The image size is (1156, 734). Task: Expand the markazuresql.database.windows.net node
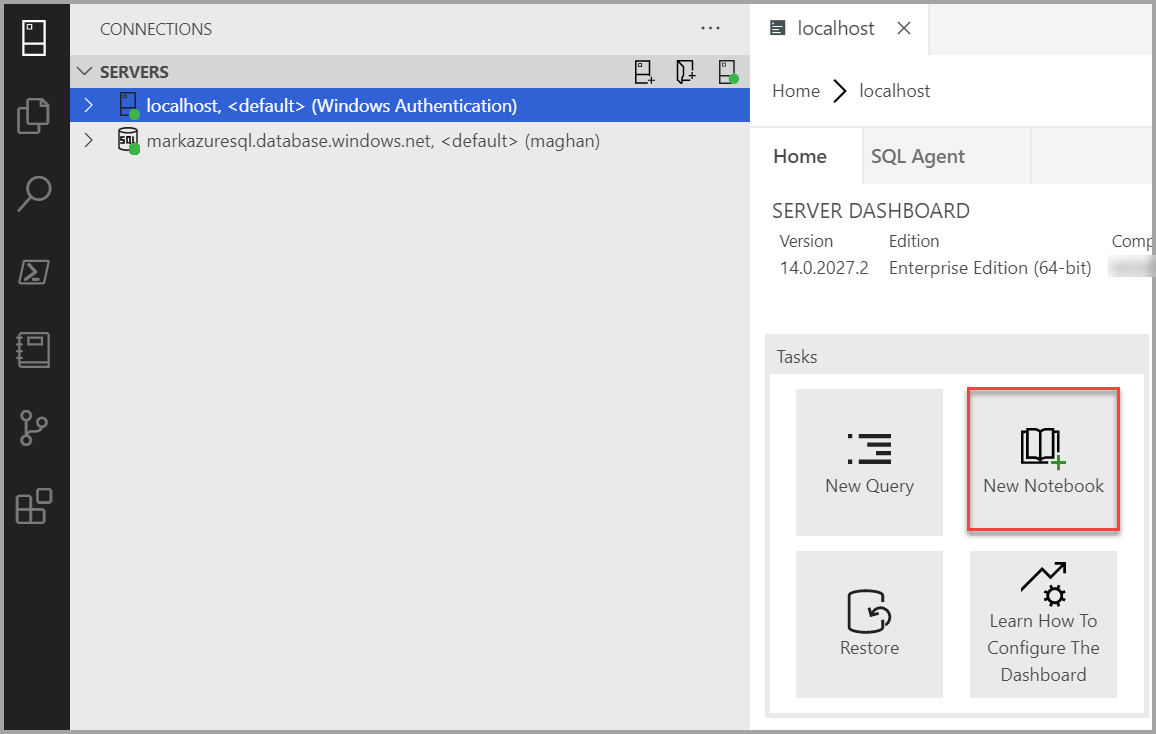pos(89,141)
